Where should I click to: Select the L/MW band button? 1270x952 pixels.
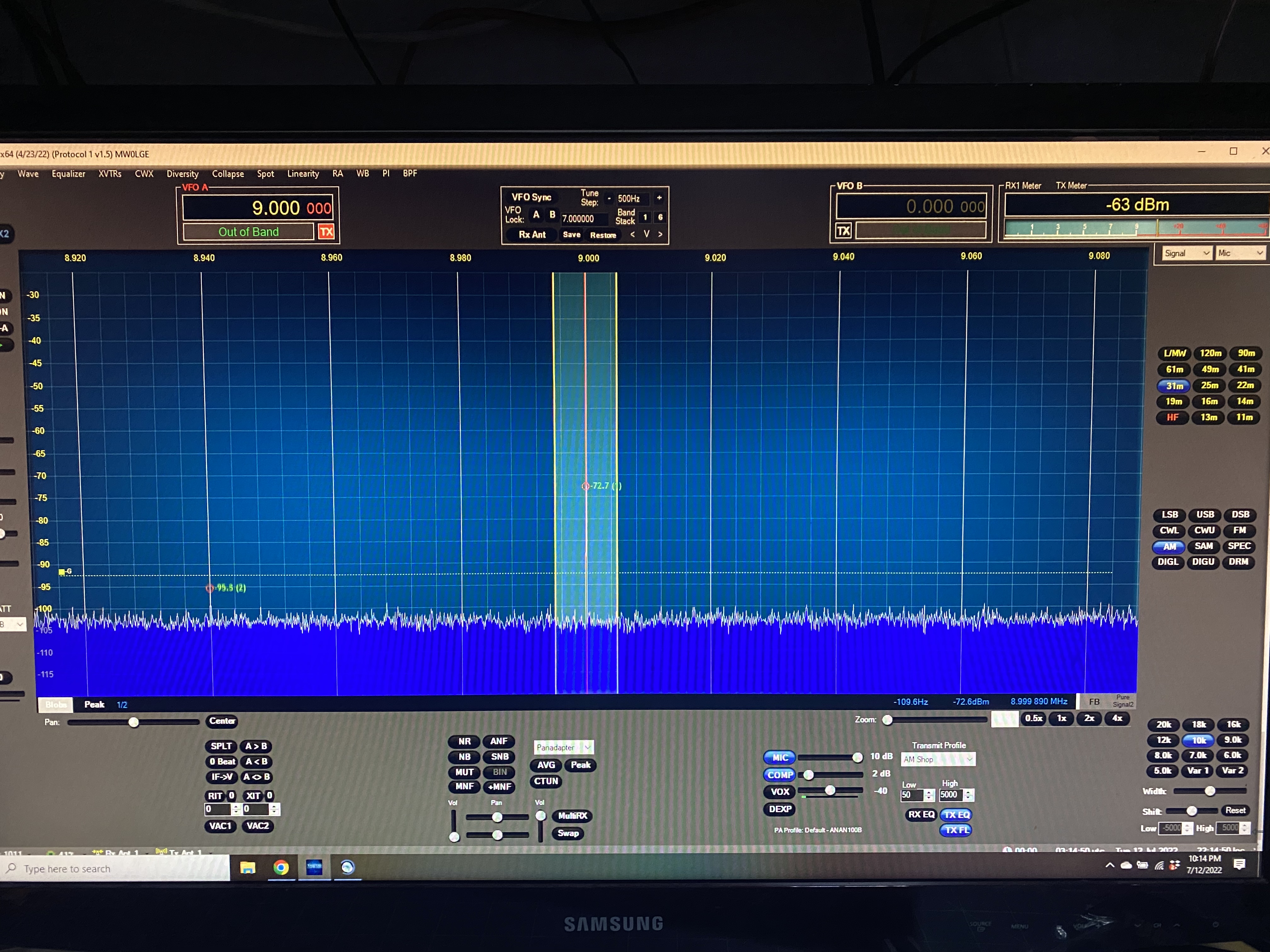(1174, 354)
